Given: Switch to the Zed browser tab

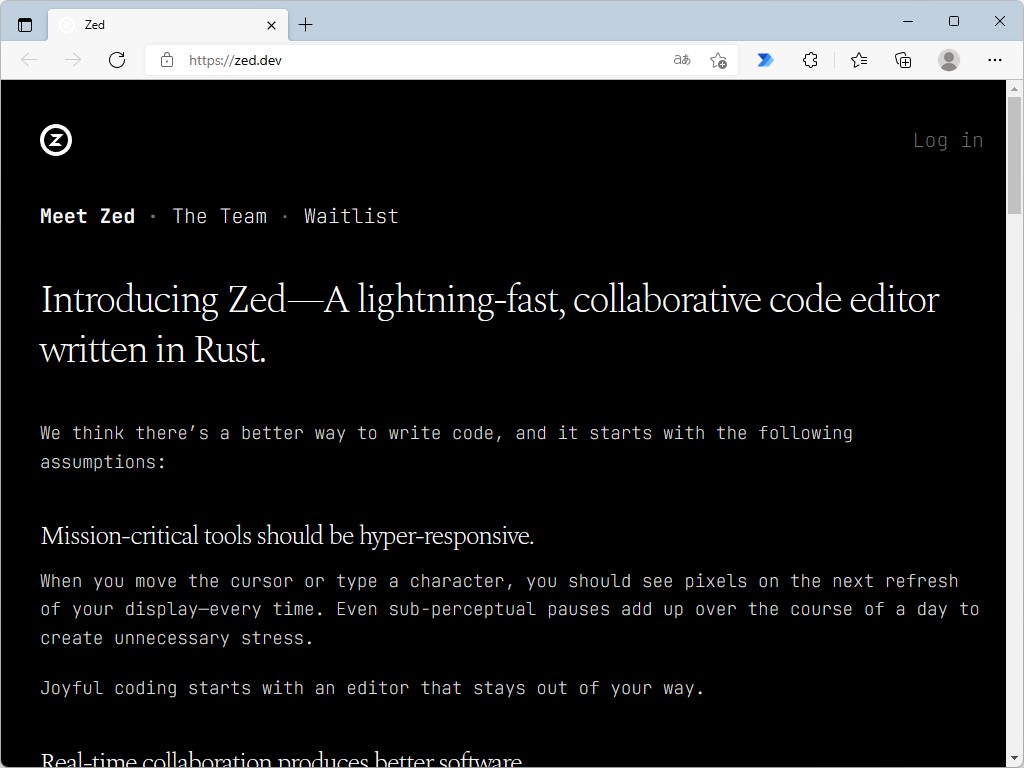Looking at the screenshot, I should click(160, 24).
